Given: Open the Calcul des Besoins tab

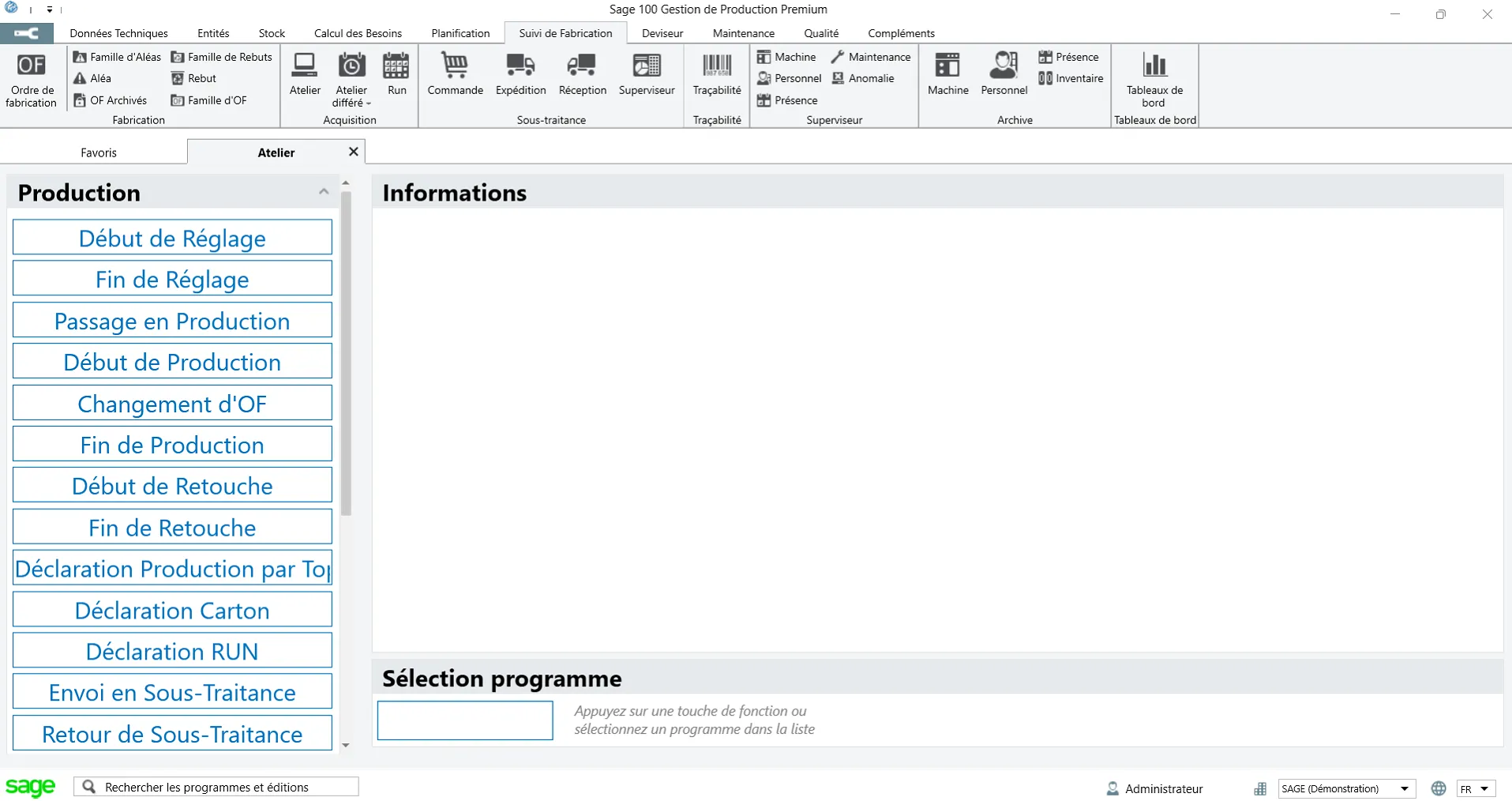Looking at the screenshot, I should (x=358, y=33).
